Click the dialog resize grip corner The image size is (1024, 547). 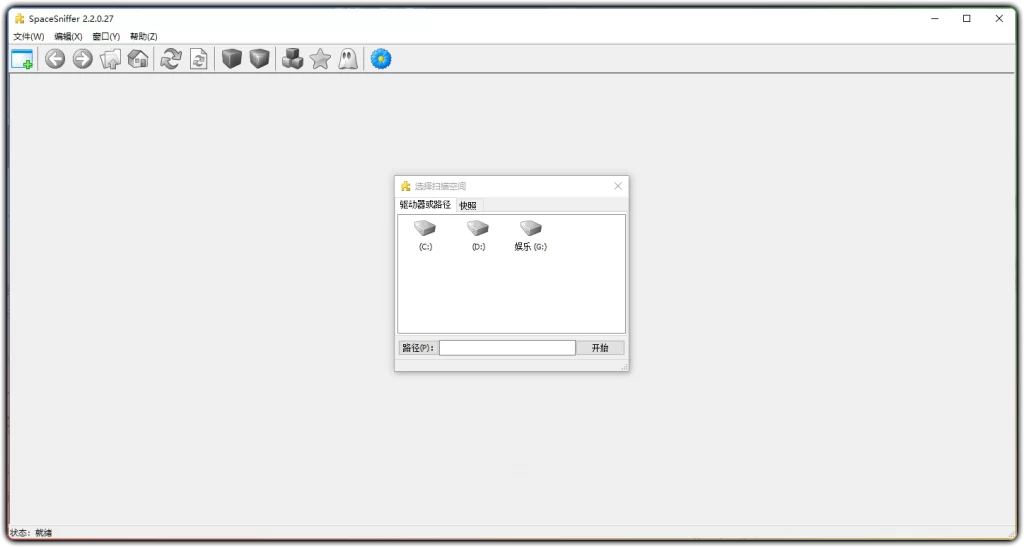(624, 367)
